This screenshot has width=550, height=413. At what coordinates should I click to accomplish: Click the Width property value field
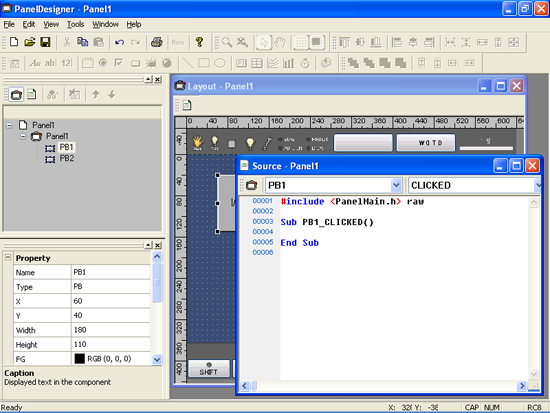[111, 330]
